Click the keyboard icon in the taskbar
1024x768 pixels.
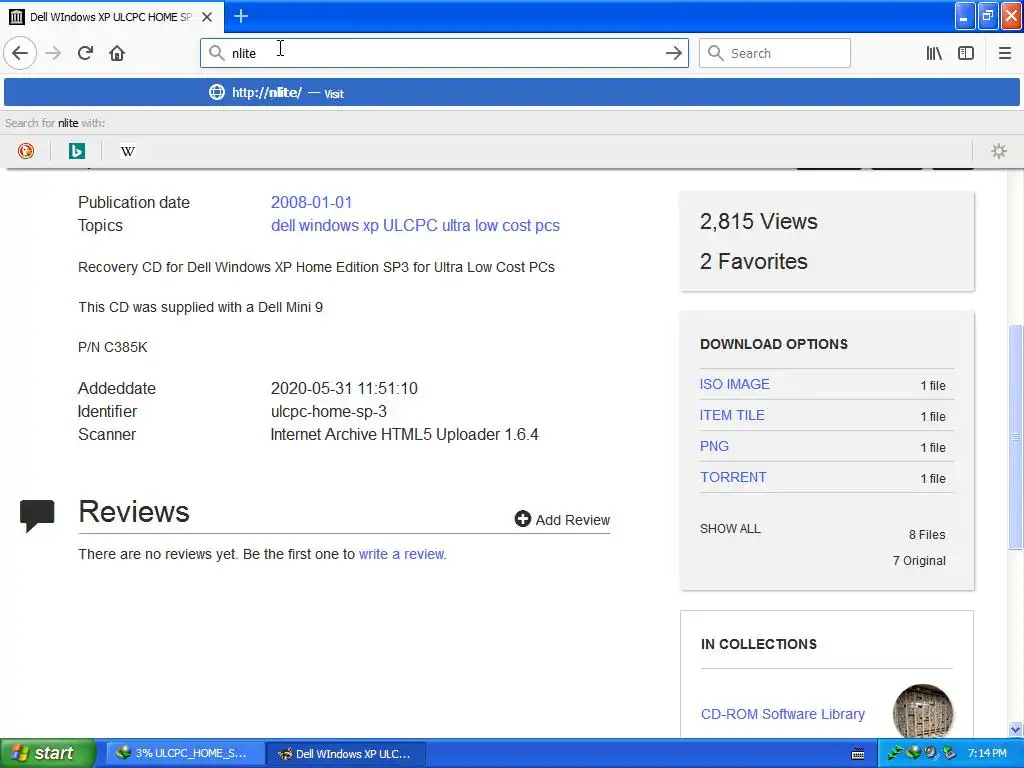tap(858, 754)
